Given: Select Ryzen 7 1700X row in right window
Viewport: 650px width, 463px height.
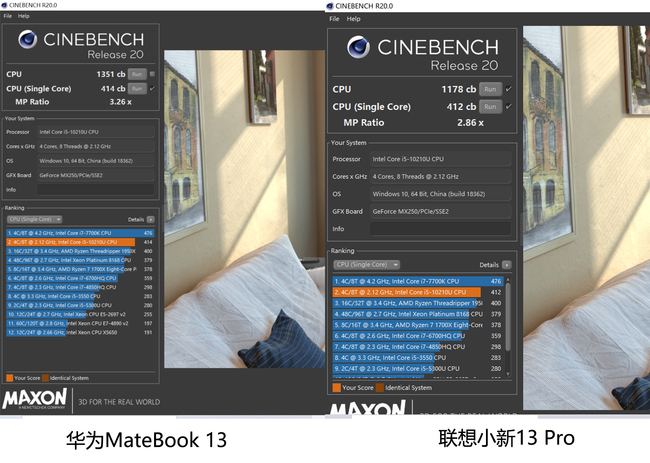Looking at the screenshot, I should click(x=418, y=325).
